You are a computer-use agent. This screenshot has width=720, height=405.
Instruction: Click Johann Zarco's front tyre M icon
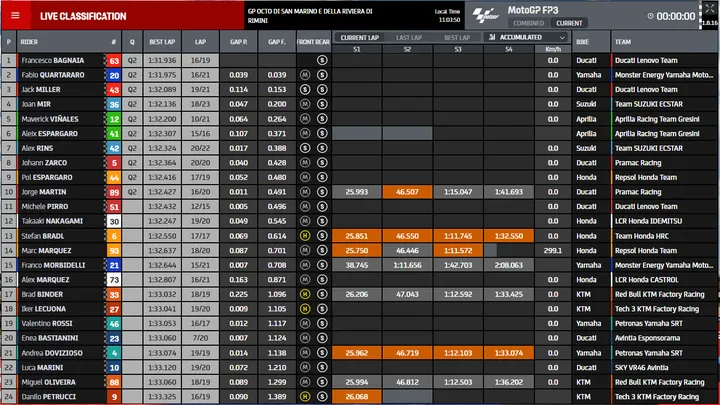pyautogui.click(x=305, y=163)
